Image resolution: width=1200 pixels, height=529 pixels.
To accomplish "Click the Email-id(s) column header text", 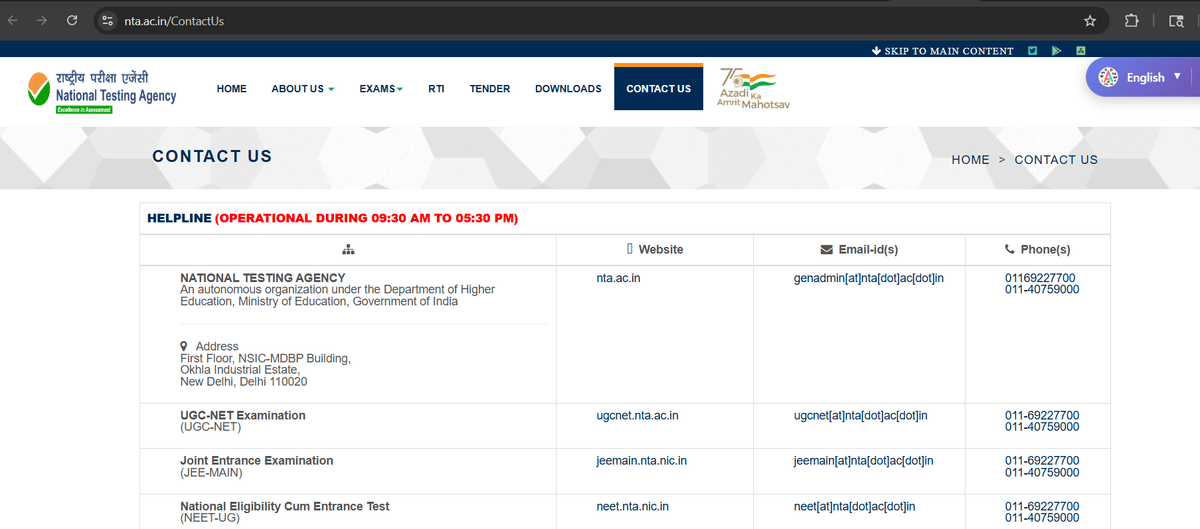I will (868, 249).
